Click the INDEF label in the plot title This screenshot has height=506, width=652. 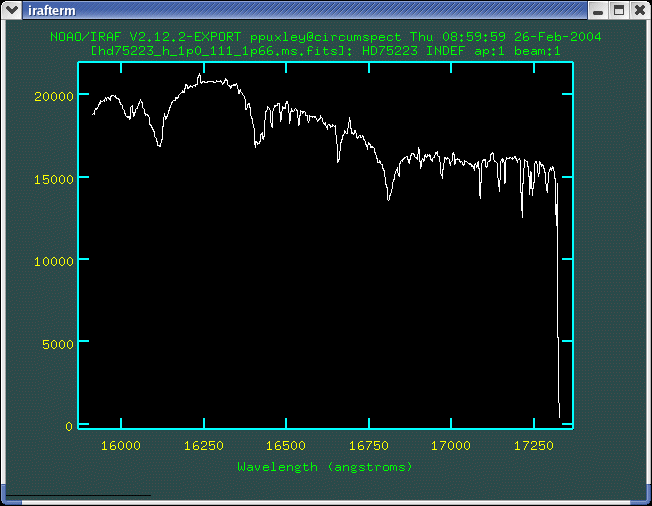click(x=445, y=51)
